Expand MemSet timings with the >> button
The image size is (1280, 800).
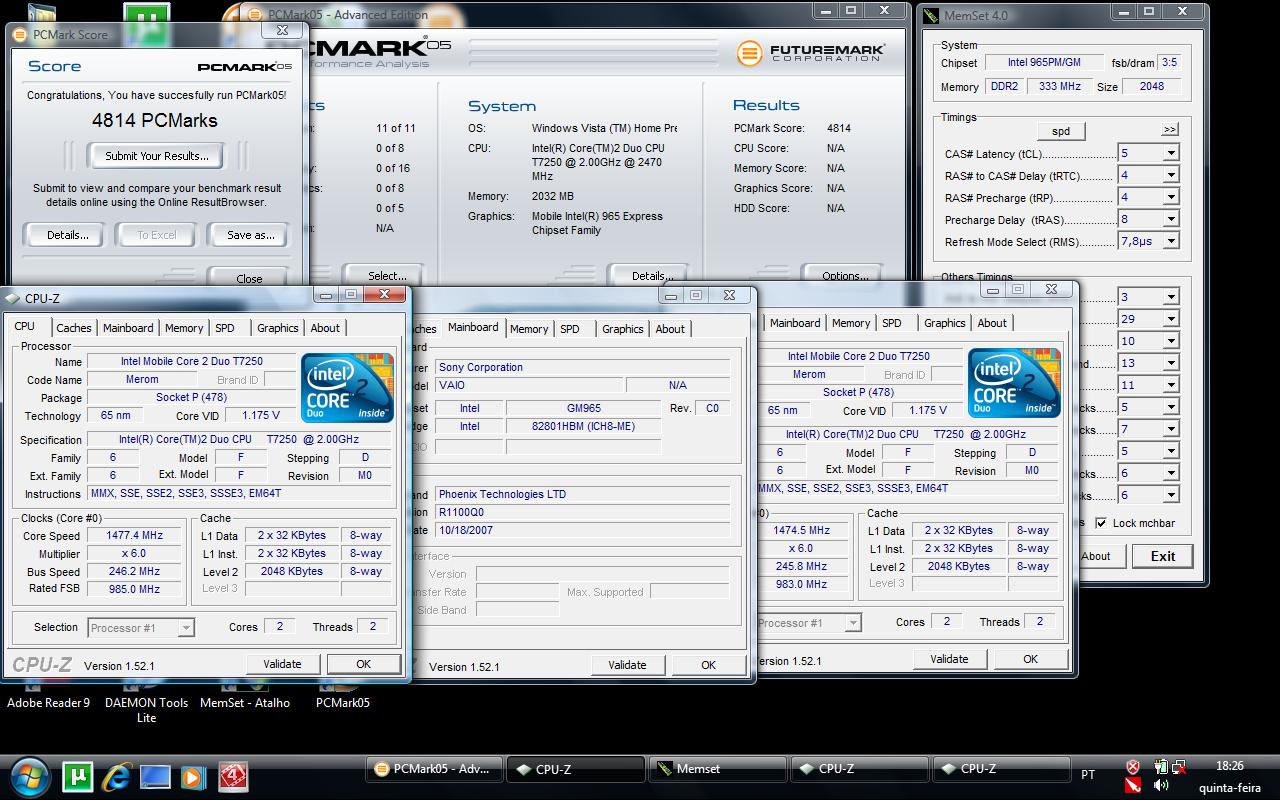click(x=1170, y=130)
